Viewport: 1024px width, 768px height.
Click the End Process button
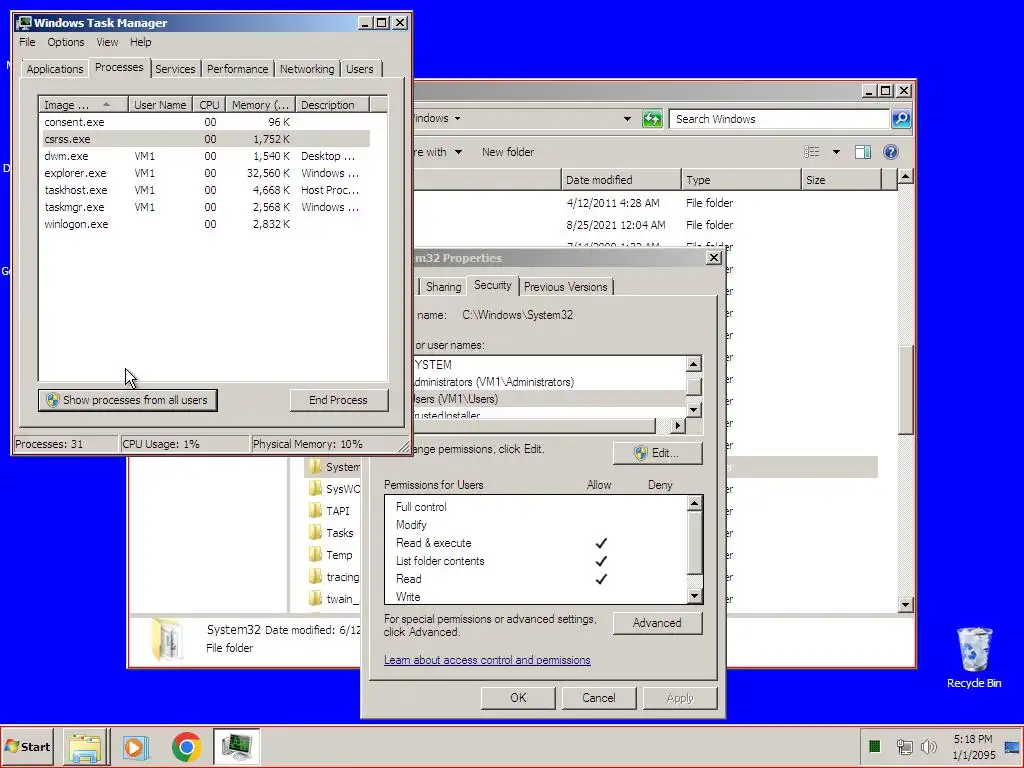point(338,400)
